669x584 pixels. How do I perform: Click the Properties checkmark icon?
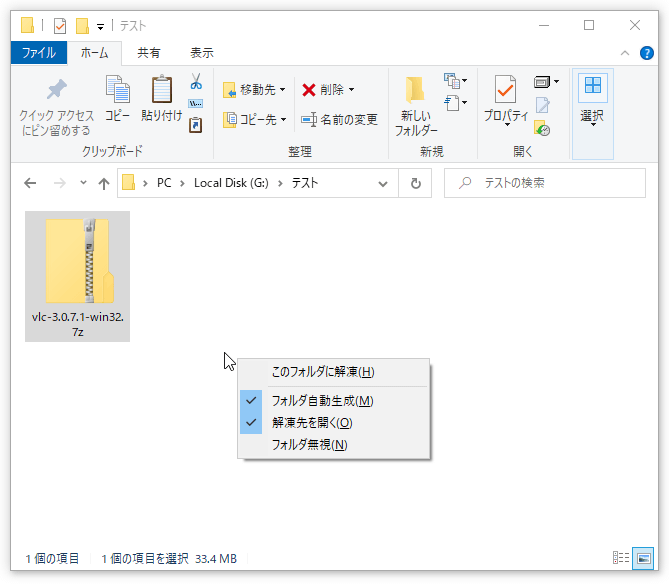(506, 89)
